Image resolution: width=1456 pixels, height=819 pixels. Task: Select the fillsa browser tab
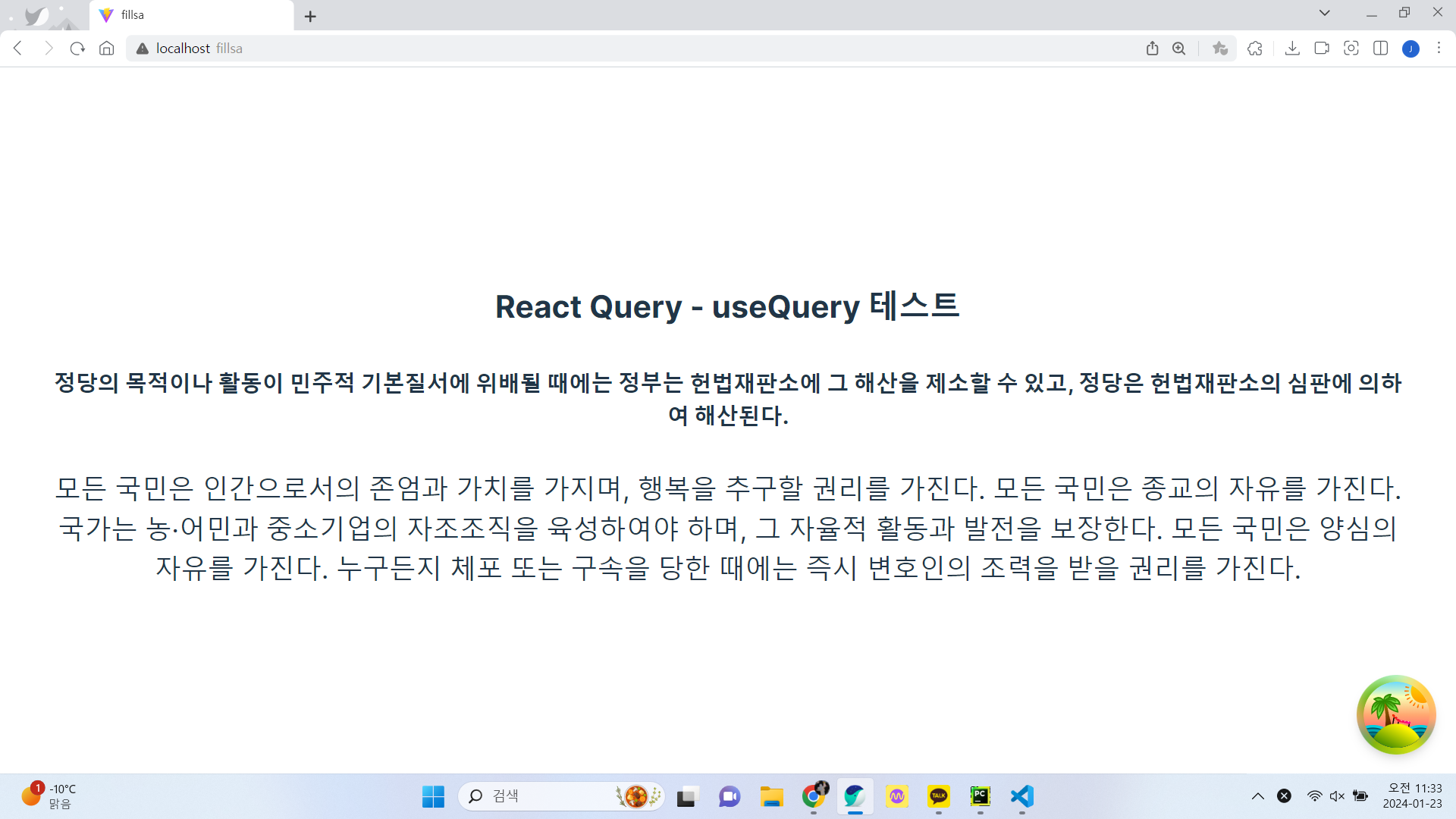coord(190,15)
